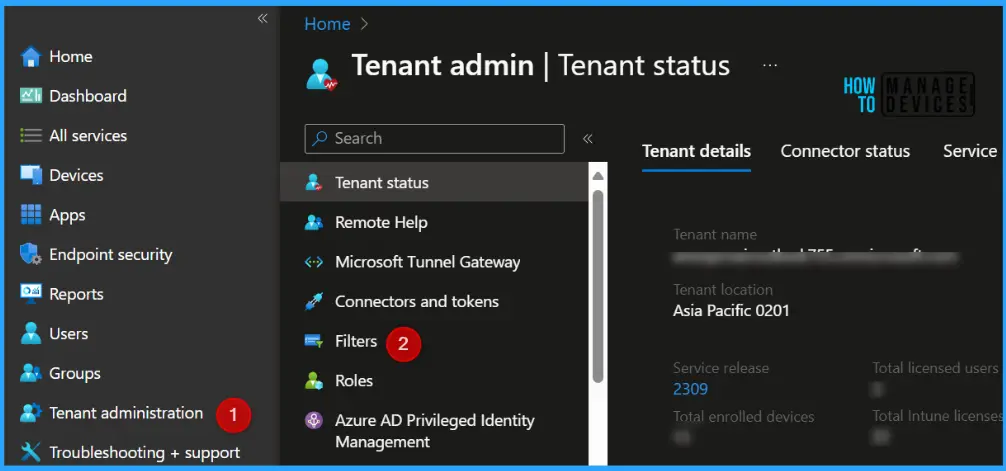The height and width of the screenshot is (471, 1006).
Task: Click the breadcrumb chevron after Home
Action: coord(364,24)
